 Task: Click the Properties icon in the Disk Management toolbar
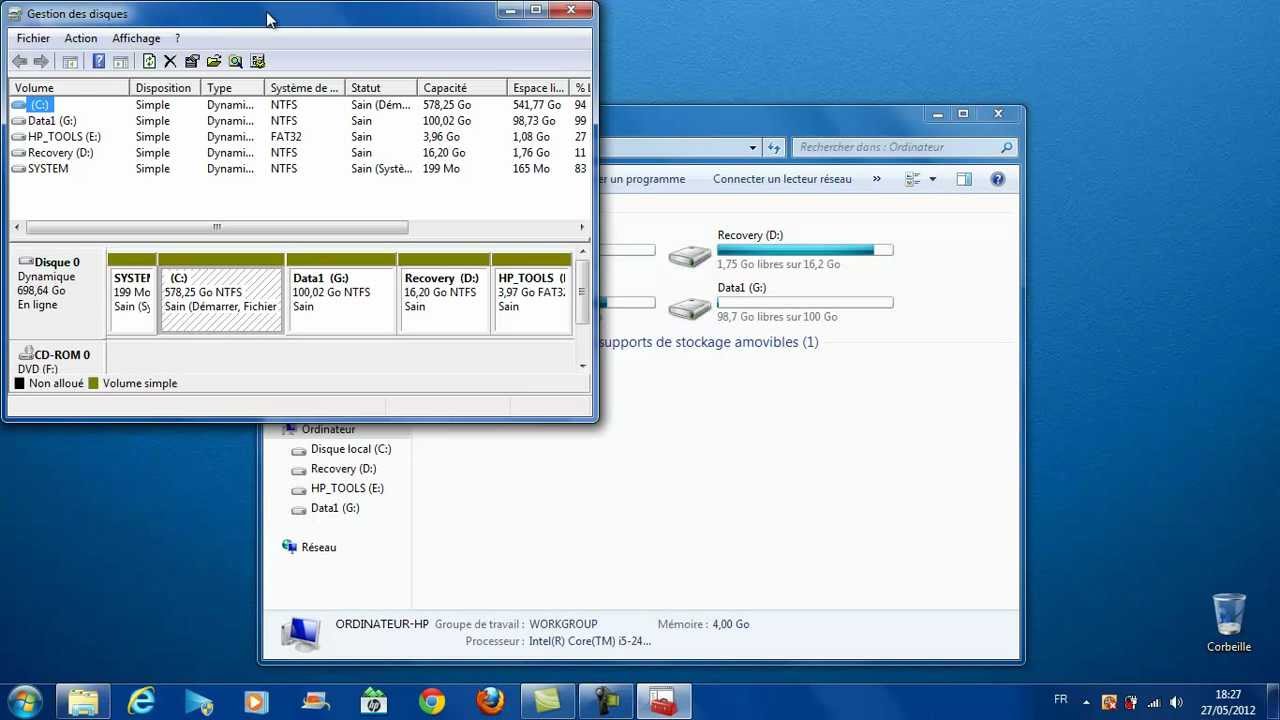[x=192, y=62]
